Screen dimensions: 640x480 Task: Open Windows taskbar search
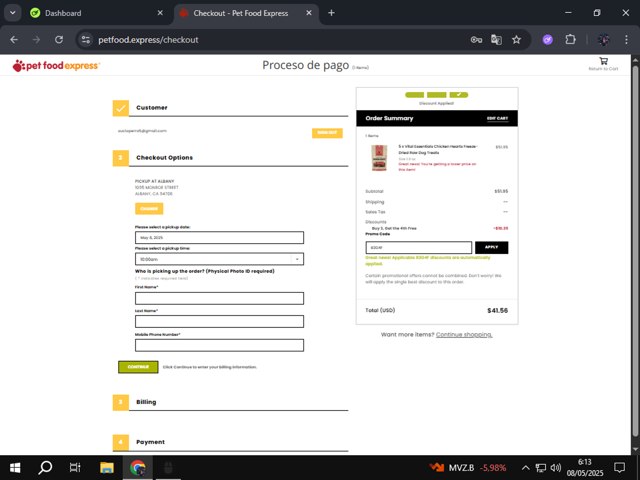[x=45, y=467]
